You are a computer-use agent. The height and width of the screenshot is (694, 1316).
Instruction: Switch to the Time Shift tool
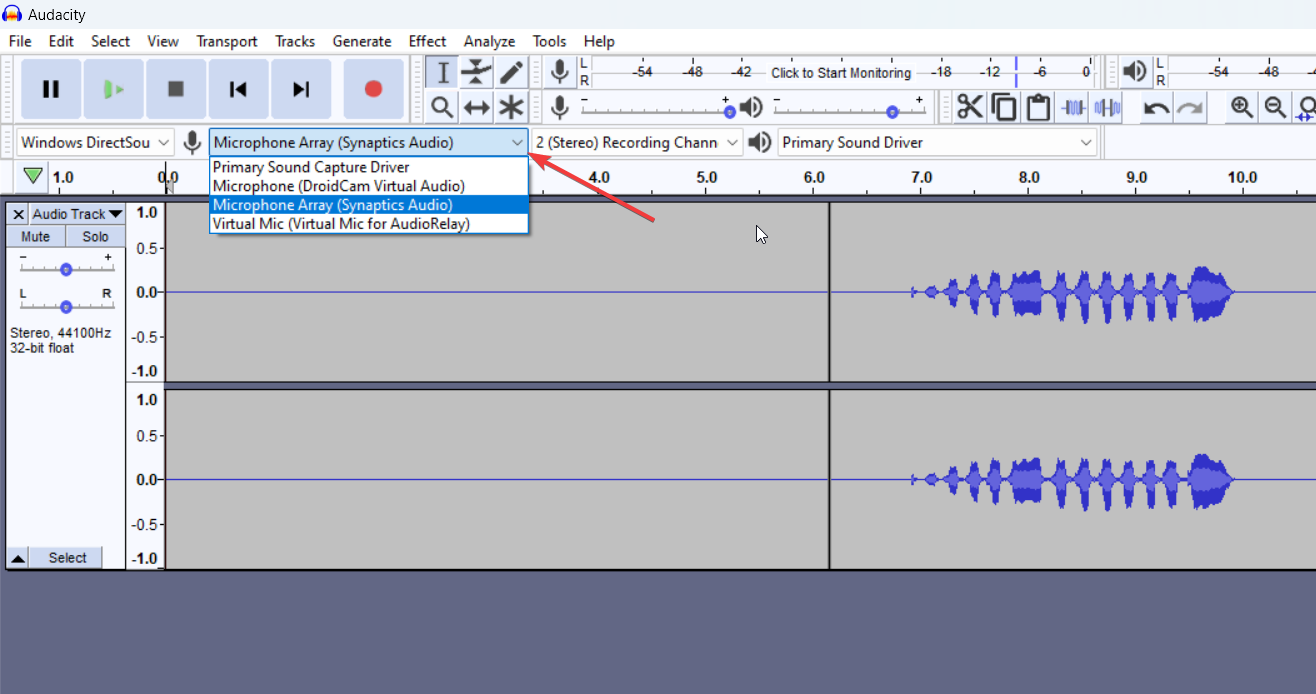pos(477,107)
